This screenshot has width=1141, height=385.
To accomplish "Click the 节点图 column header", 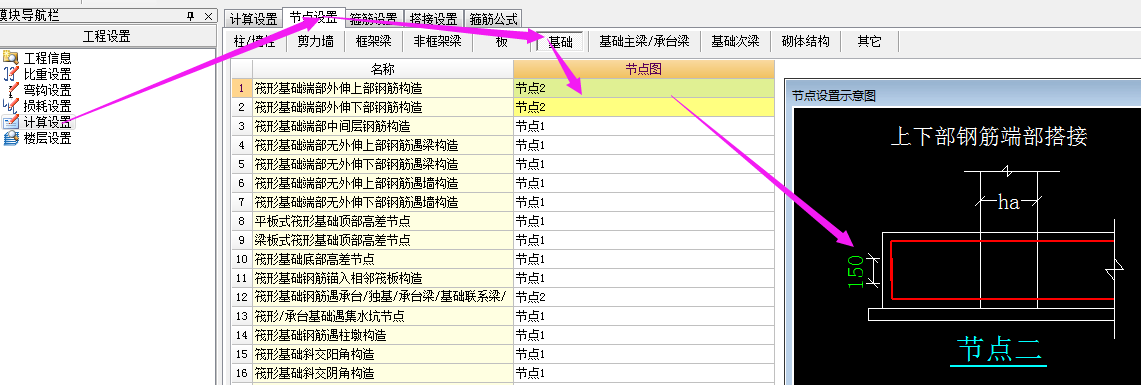I will click(644, 69).
